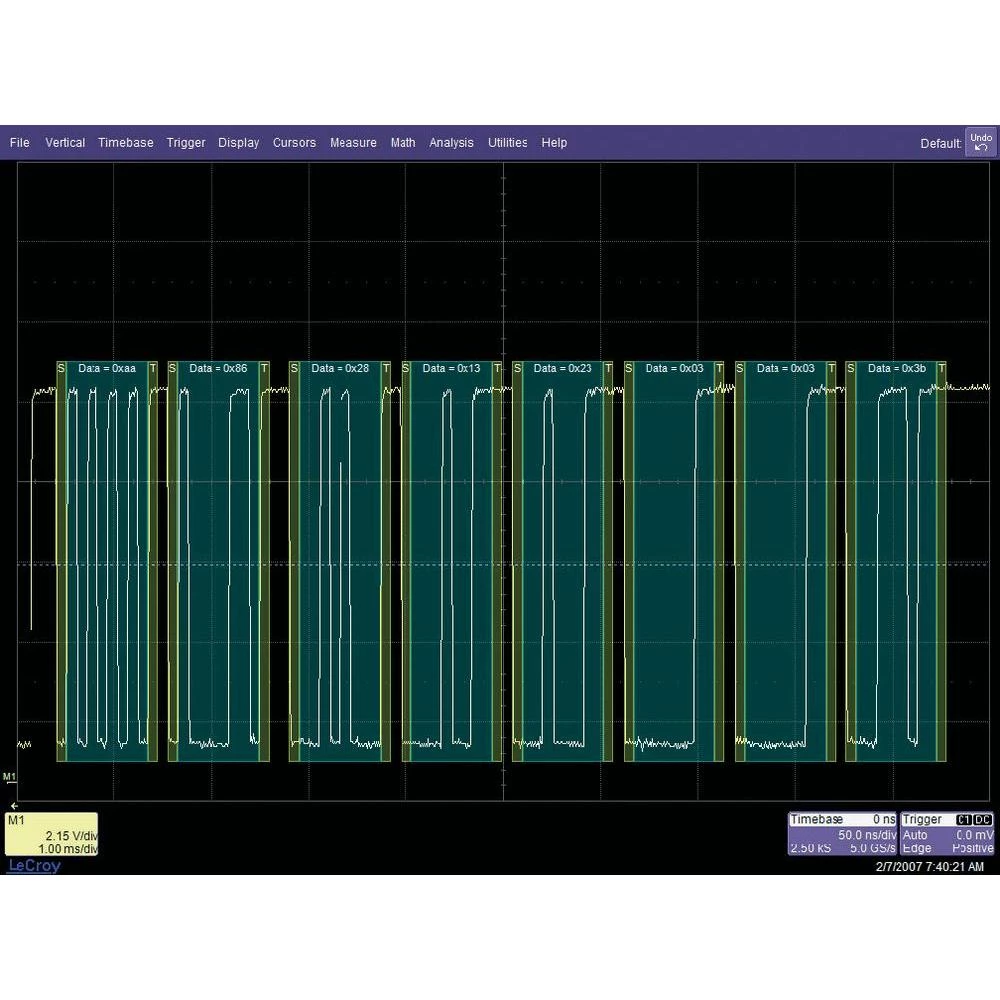1000x1000 pixels.
Task: Open the Display menu
Action: point(239,143)
